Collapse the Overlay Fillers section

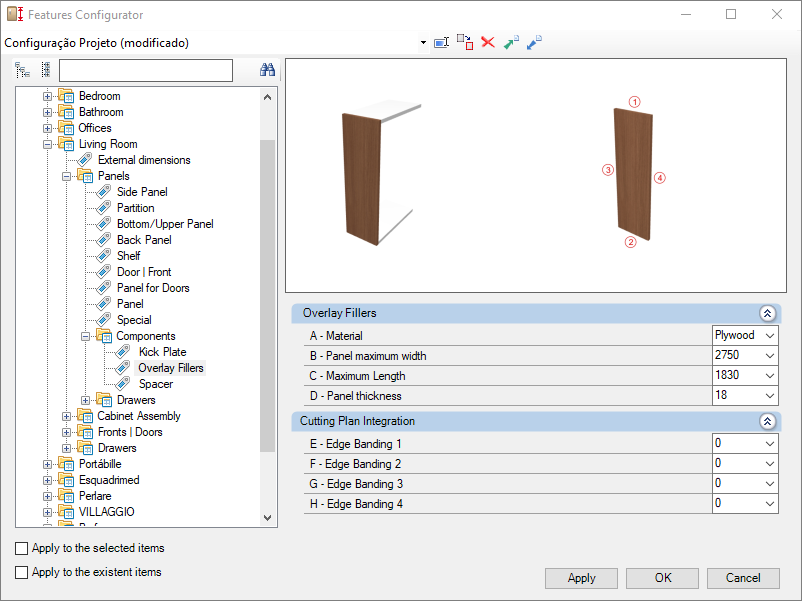pyautogui.click(x=767, y=314)
